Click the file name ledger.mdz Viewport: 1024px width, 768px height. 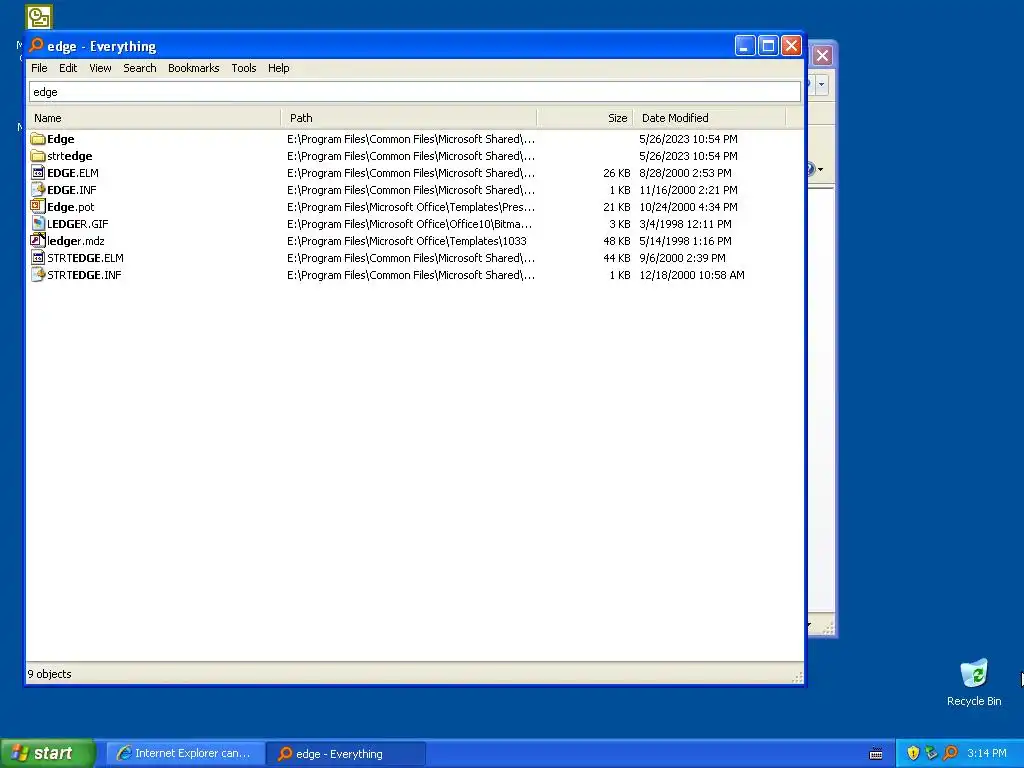[76, 241]
